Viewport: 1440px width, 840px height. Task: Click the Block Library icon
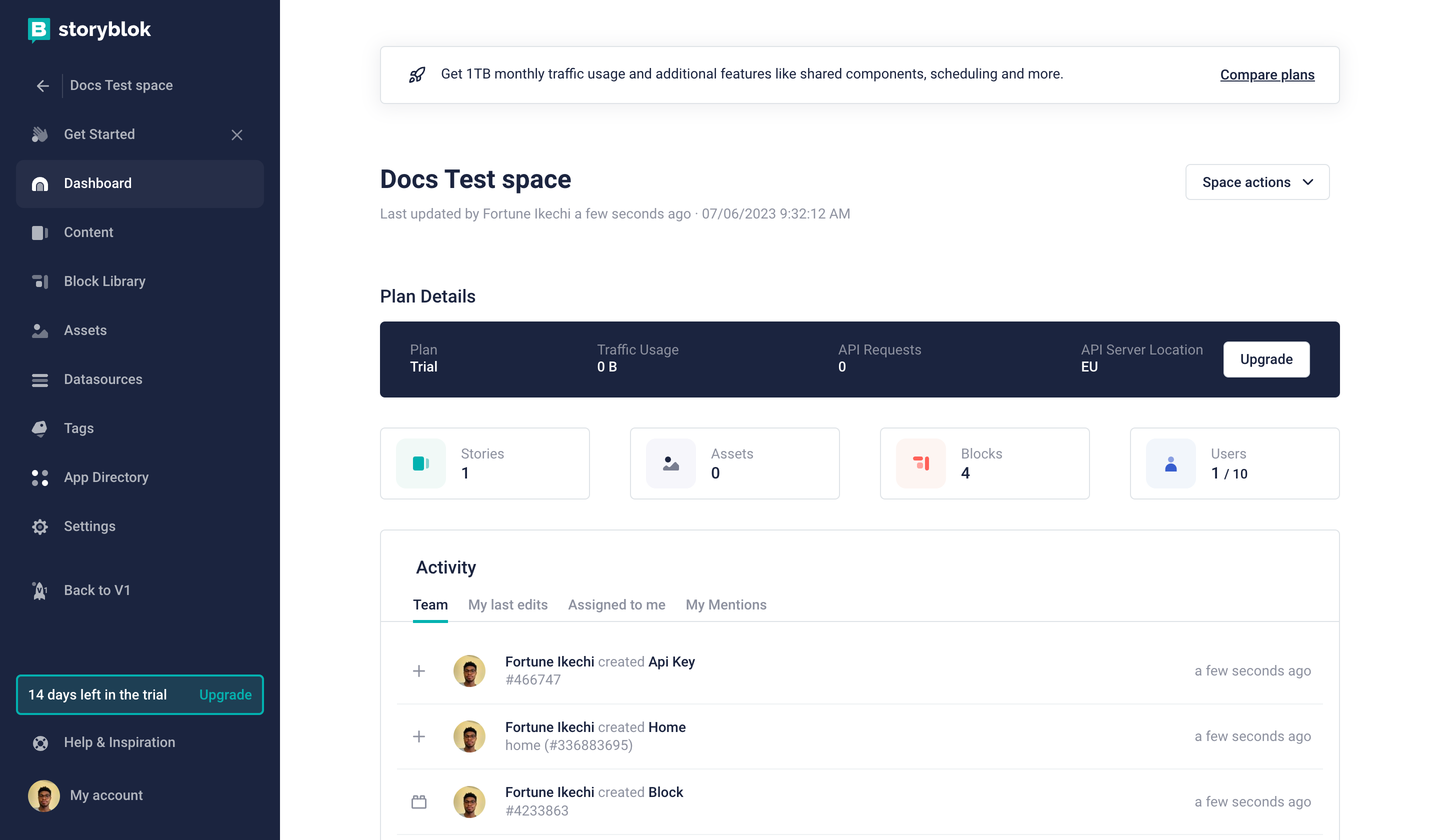tap(40, 281)
